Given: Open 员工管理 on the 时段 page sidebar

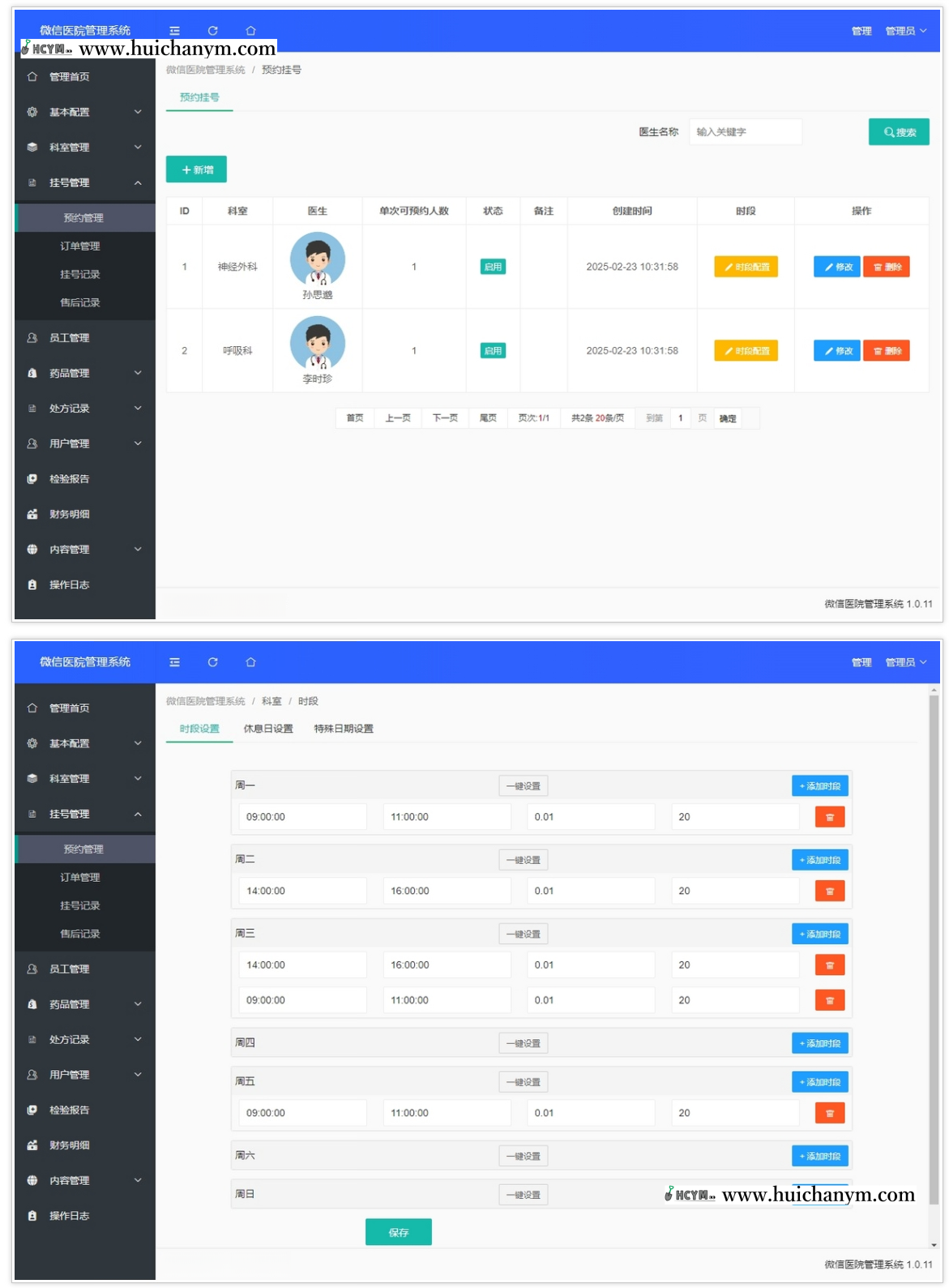Looking at the screenshot, I should tap(85, 969).
